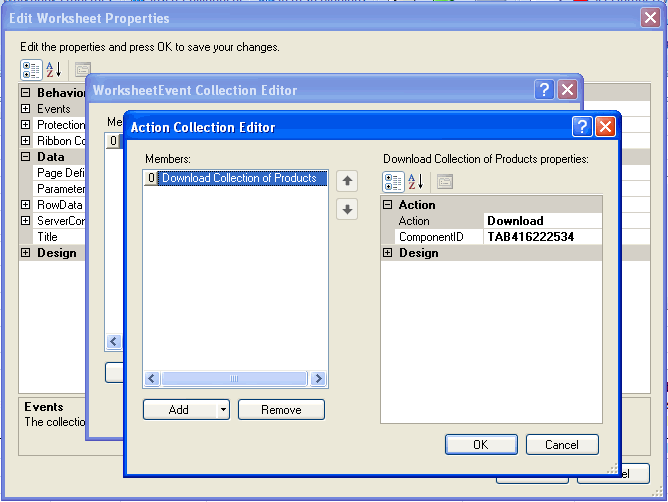
Task: Select Parameter property in Worksheet Properties
Action: click(x=60, y=189)
